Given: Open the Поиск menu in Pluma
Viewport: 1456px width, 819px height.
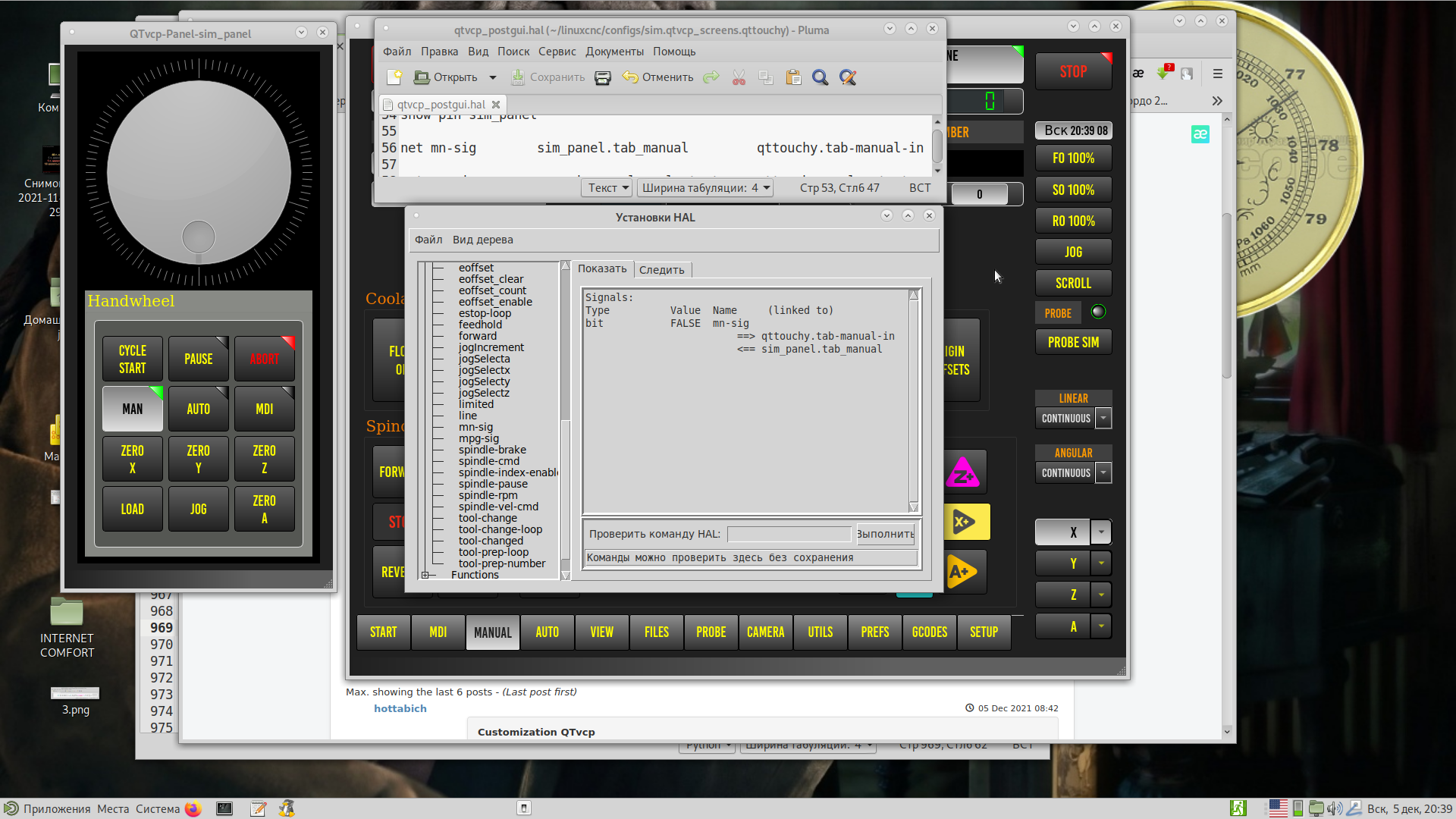Looking at the screenshot, I should pyautogui.click(x=513, y=52).
